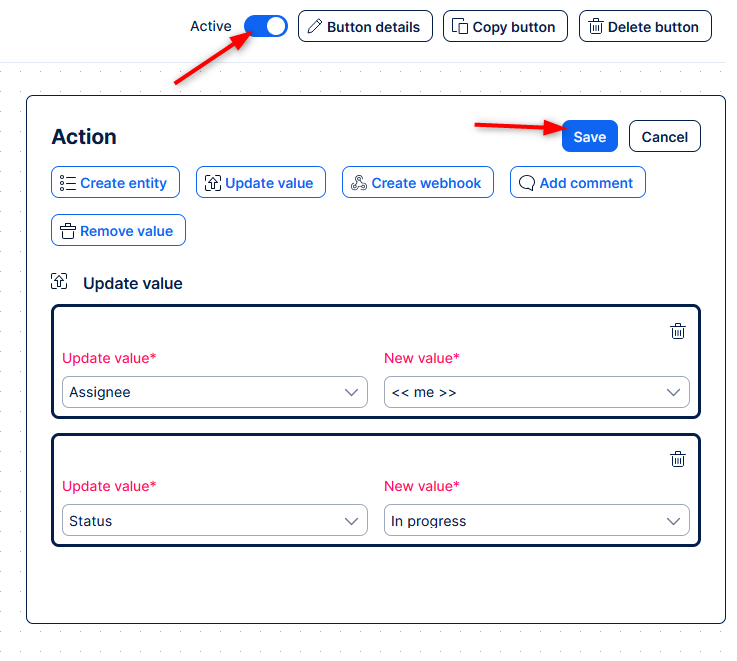Click the Button details label
Viewport: 737px width, 661px height.
373,27
